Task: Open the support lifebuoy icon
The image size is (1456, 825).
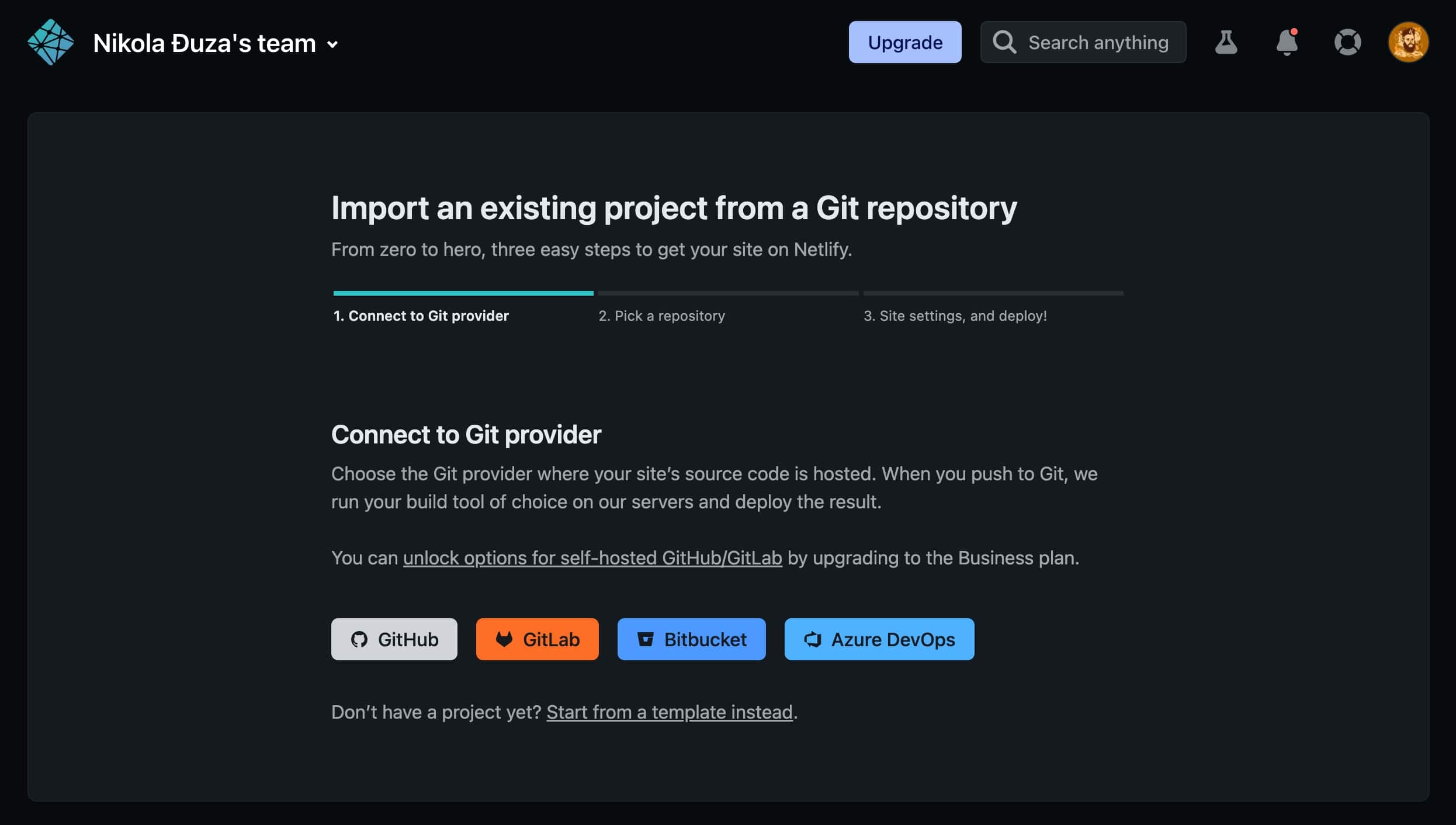Action: click(1347, 42)
